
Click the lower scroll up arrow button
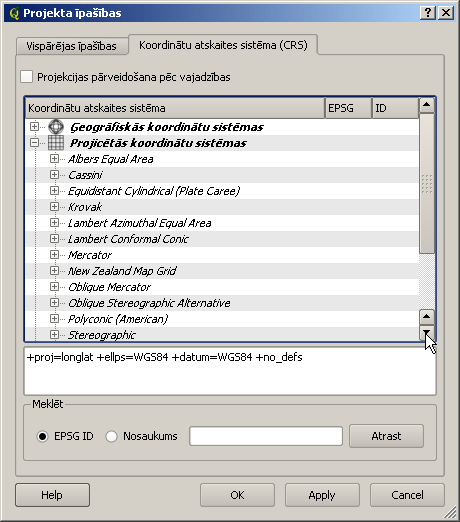(x=426, y=317)
